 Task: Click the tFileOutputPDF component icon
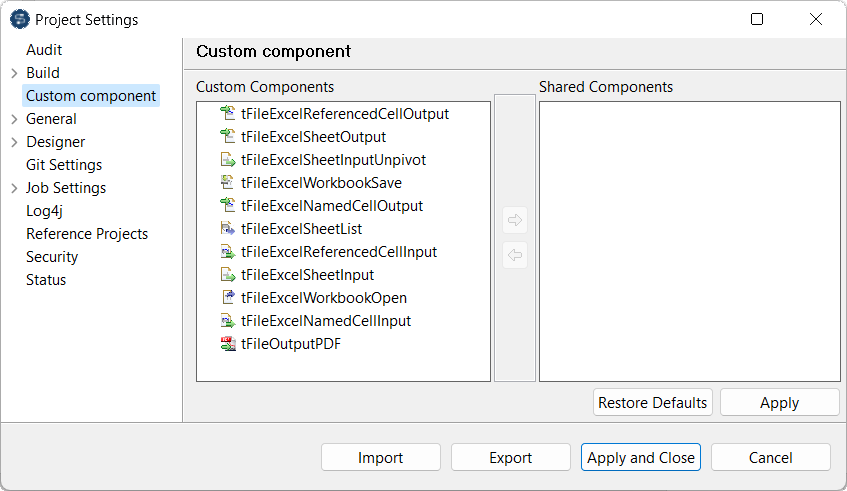coord(227,344)
